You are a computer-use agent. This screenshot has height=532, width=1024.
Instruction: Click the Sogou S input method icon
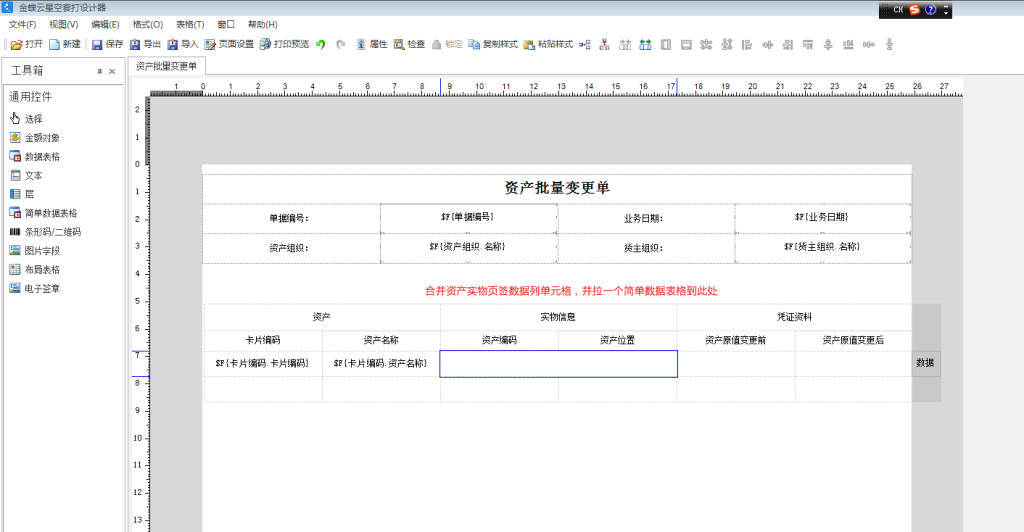click(x=914, y=10)
